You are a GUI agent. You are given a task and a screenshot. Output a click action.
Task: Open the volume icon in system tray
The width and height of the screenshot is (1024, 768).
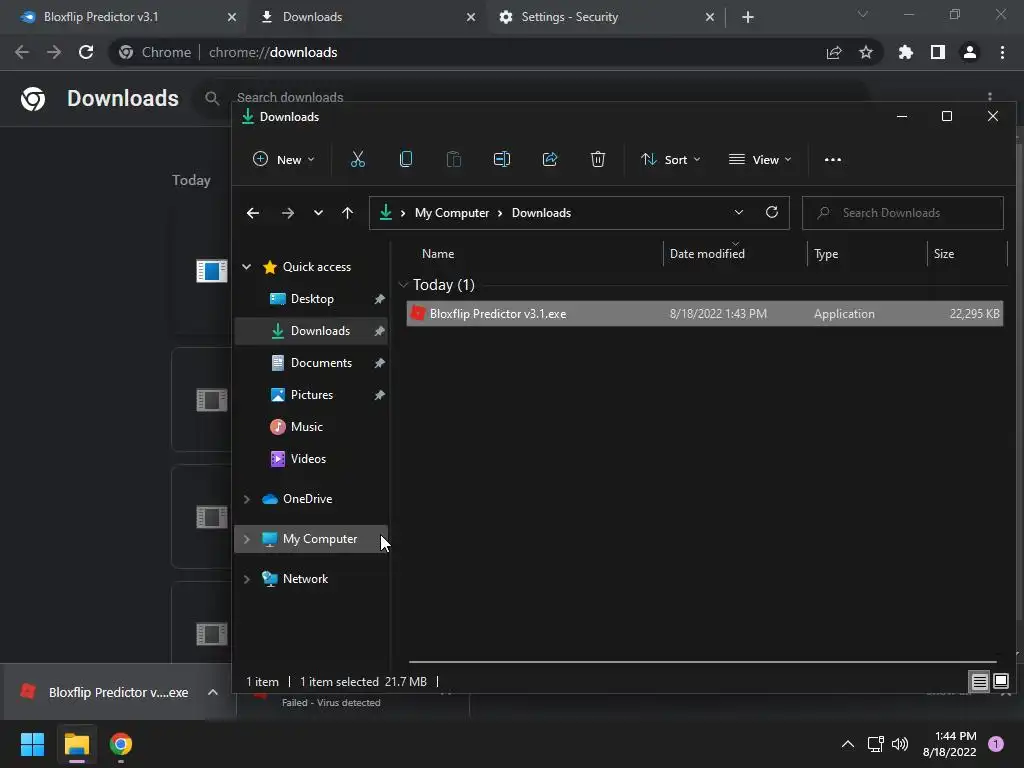coord(900,744)
